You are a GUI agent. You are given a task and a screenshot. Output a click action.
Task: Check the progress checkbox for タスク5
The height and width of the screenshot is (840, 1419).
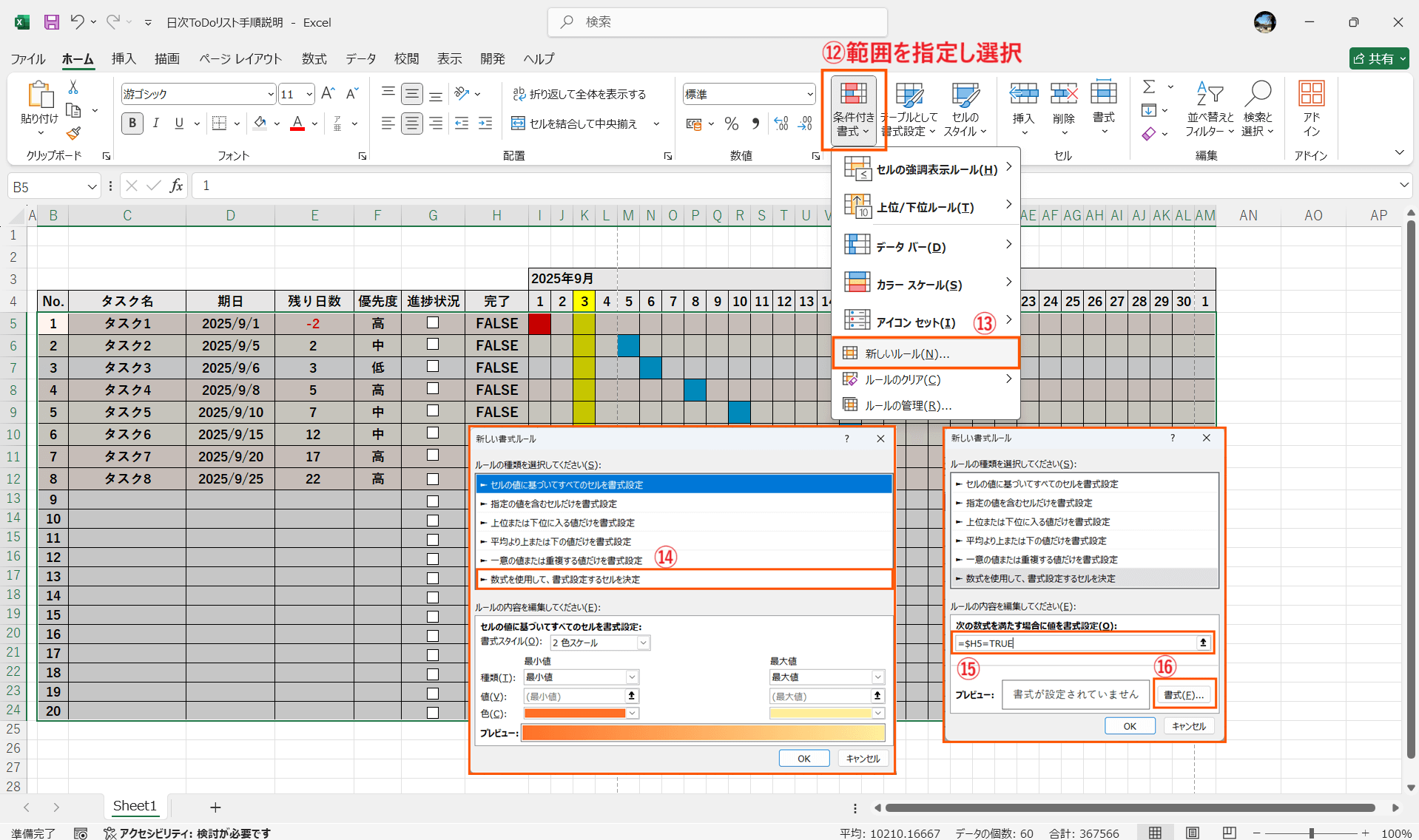(433, 411)
